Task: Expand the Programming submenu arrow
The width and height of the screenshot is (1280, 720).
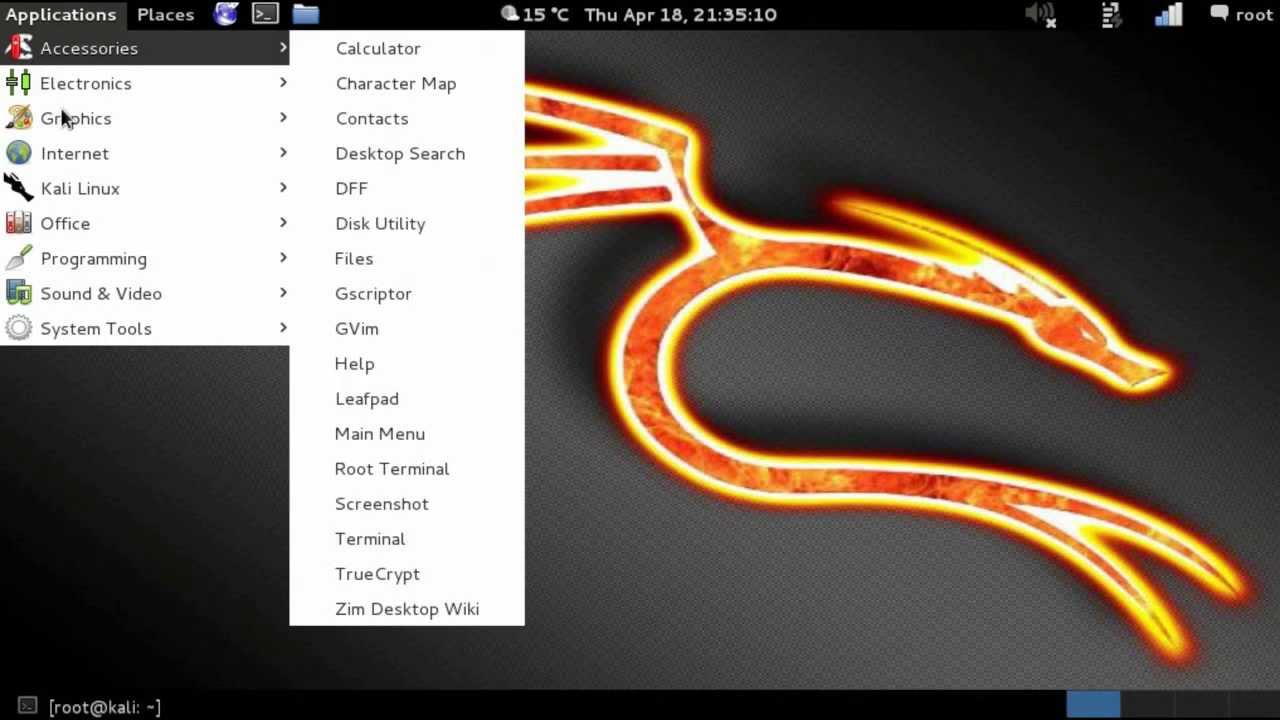Action: click(x=283, y=258)
